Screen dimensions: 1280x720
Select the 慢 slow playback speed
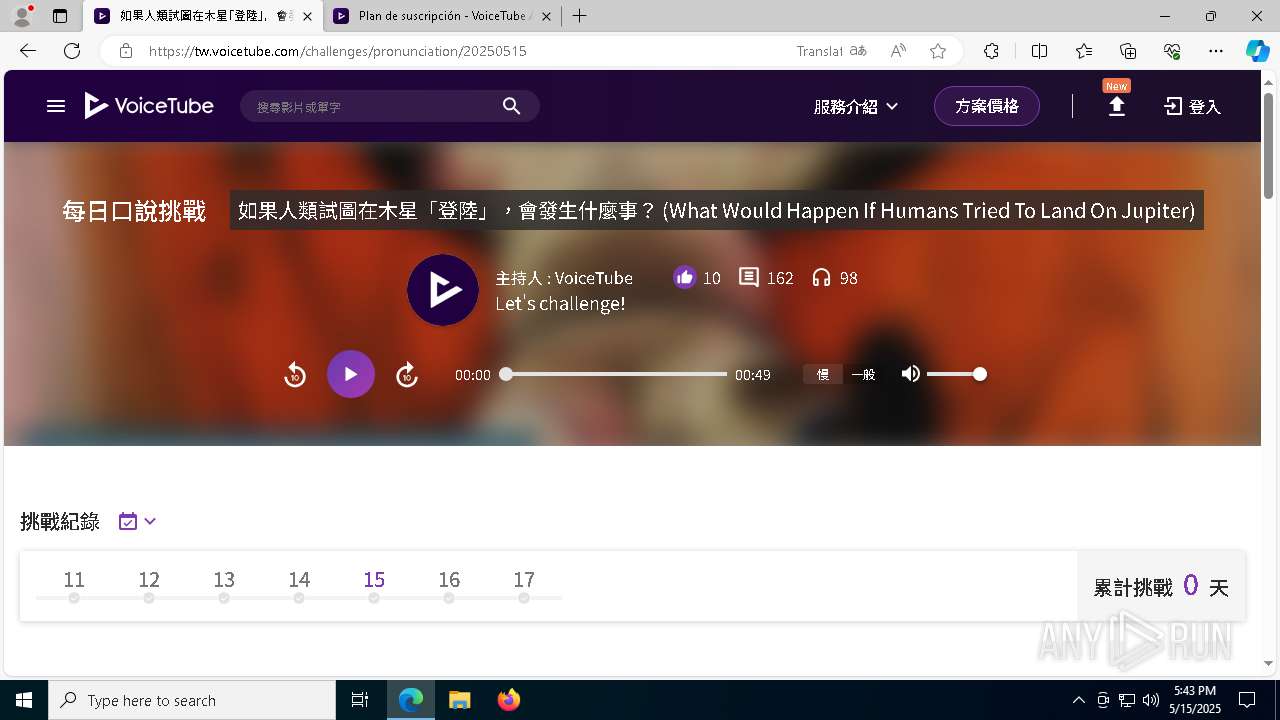coord(823,374)
